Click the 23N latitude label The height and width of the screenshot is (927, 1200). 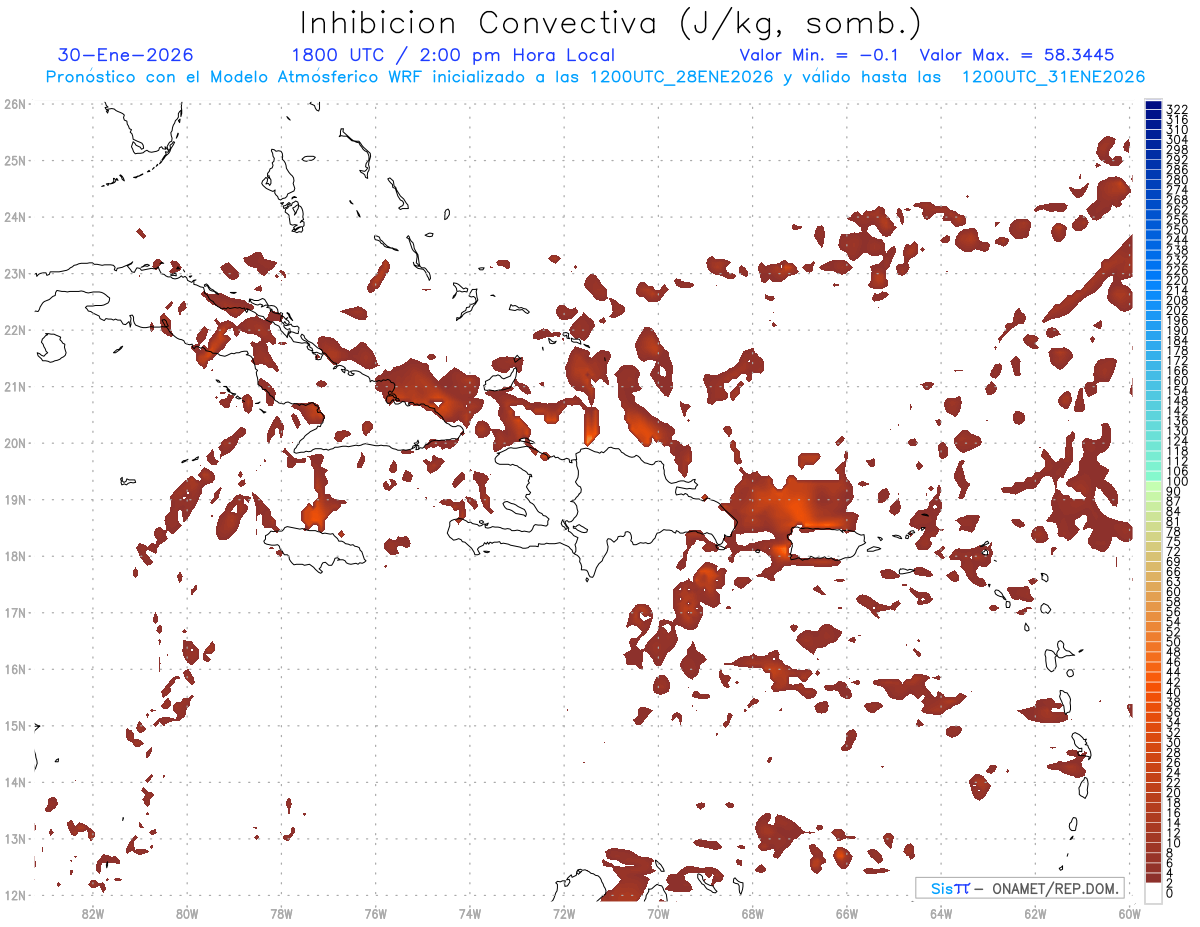click(15, 273)
